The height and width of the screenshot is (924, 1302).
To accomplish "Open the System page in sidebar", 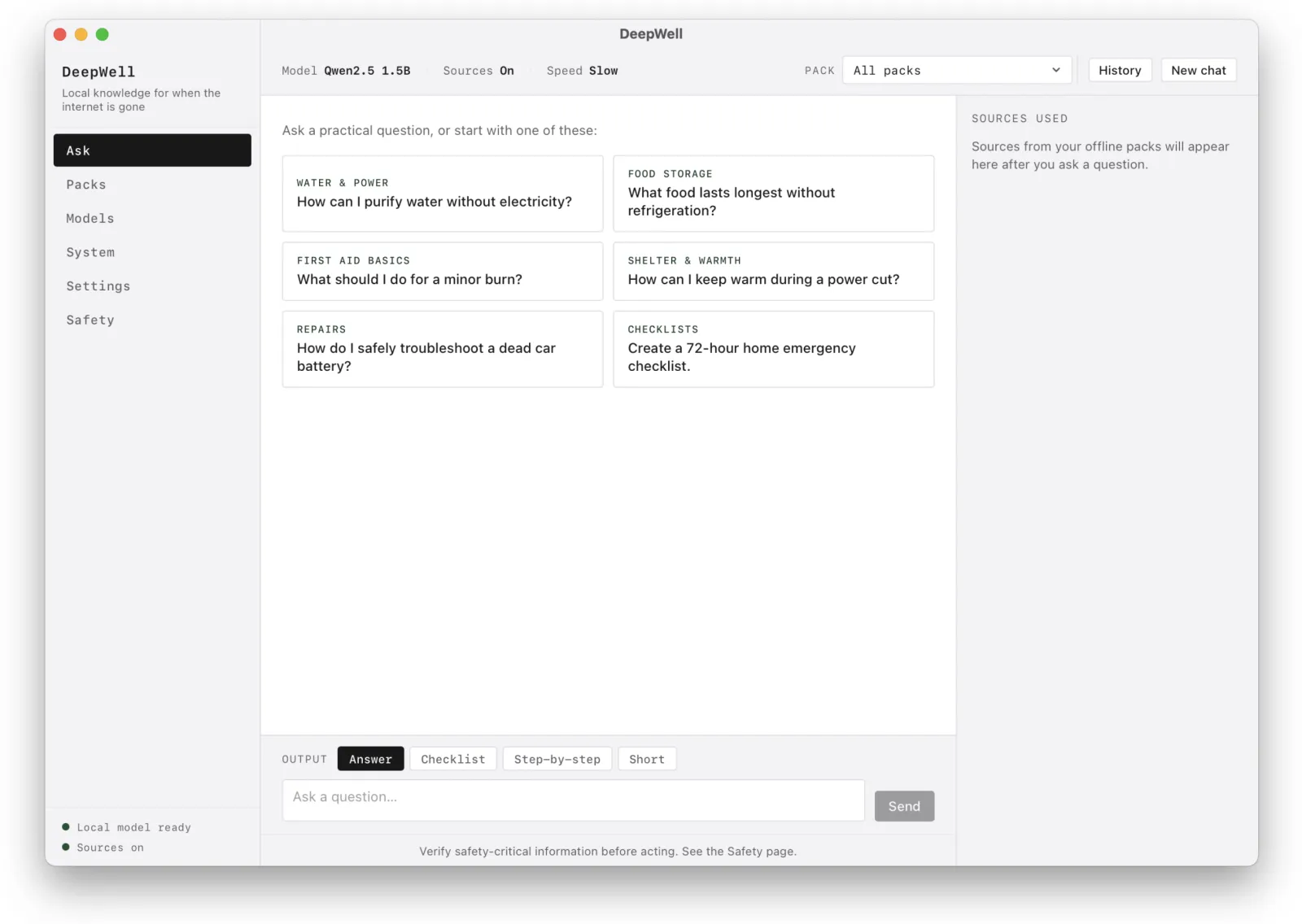I will pyautogui.click(x=152, y=252).
